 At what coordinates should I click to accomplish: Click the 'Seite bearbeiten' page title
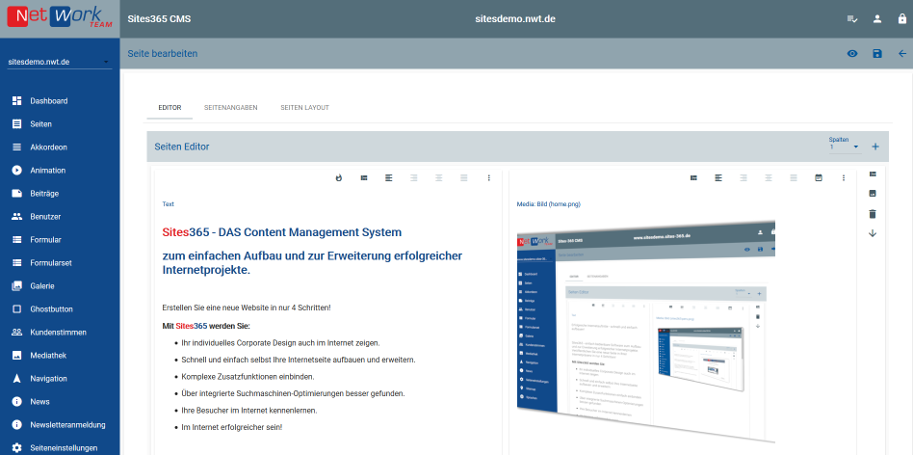162,54
